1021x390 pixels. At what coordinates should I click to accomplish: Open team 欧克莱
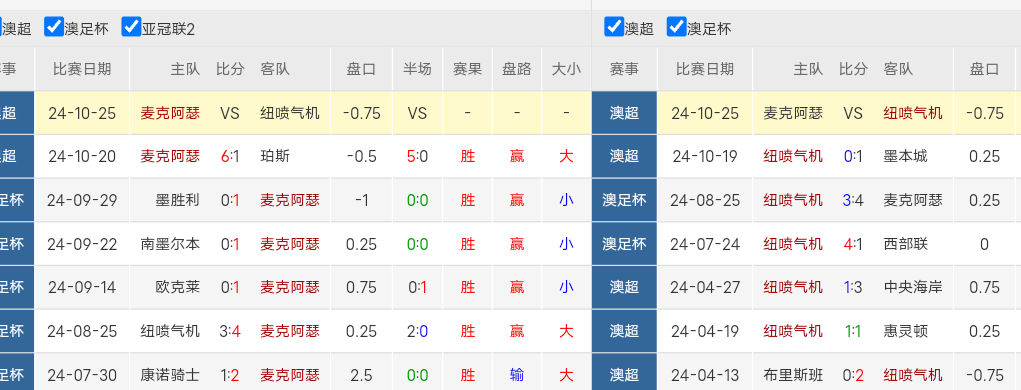[x=178, y=287]
